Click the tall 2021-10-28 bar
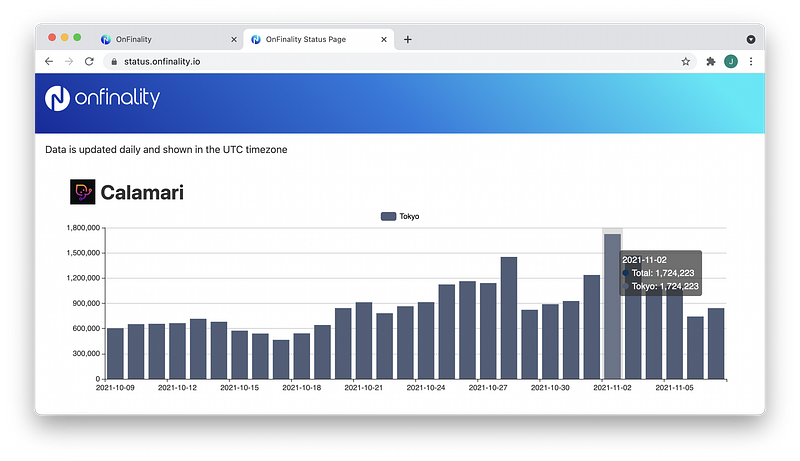 click(509, 318)
